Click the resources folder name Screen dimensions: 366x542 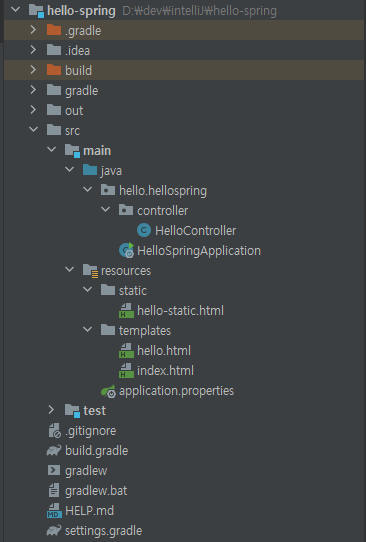click(126, 271)
